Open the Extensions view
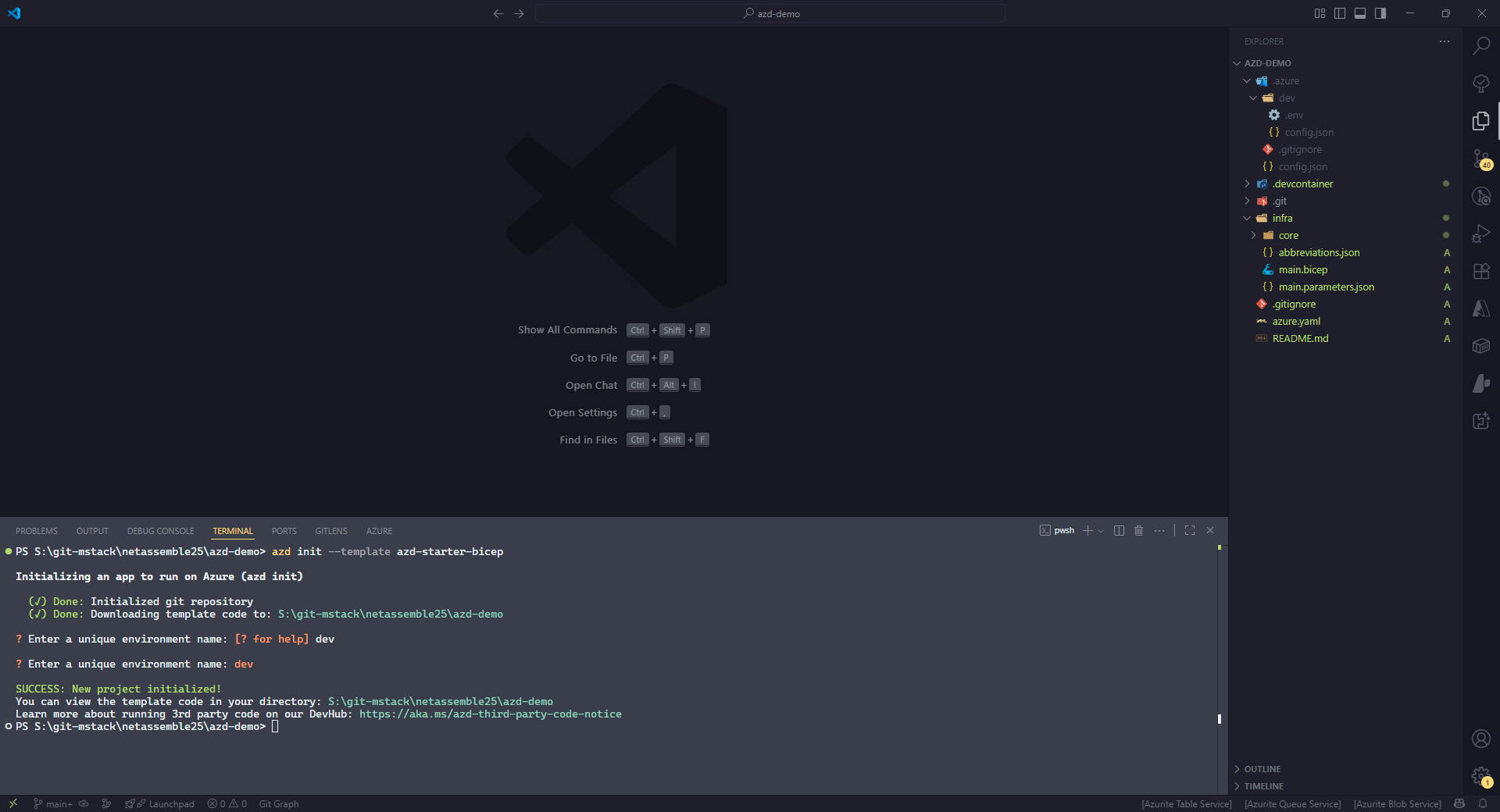Image resolution: width=1500 pixels, height=812 pixels. [x=1481, y=272]
